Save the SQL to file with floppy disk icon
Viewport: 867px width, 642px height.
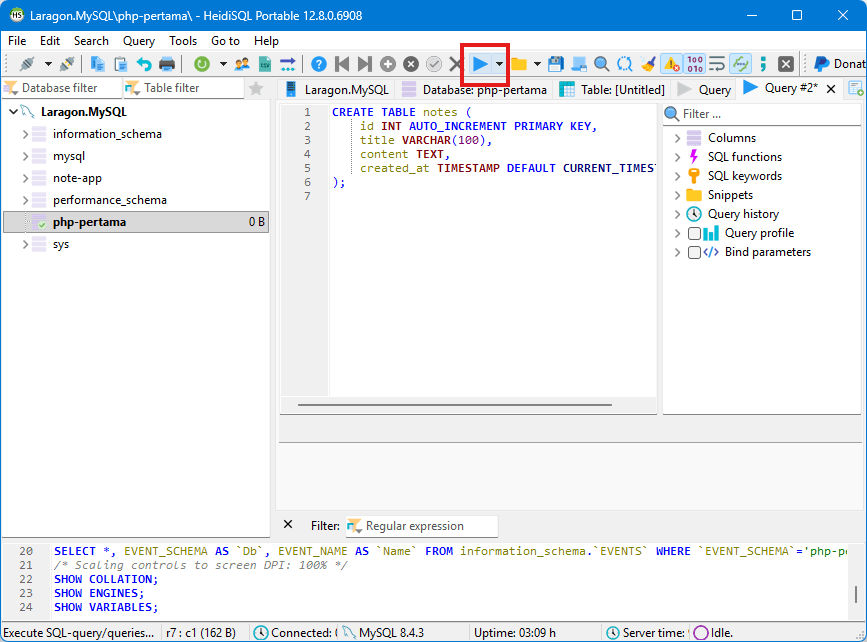tap(553, 63)
